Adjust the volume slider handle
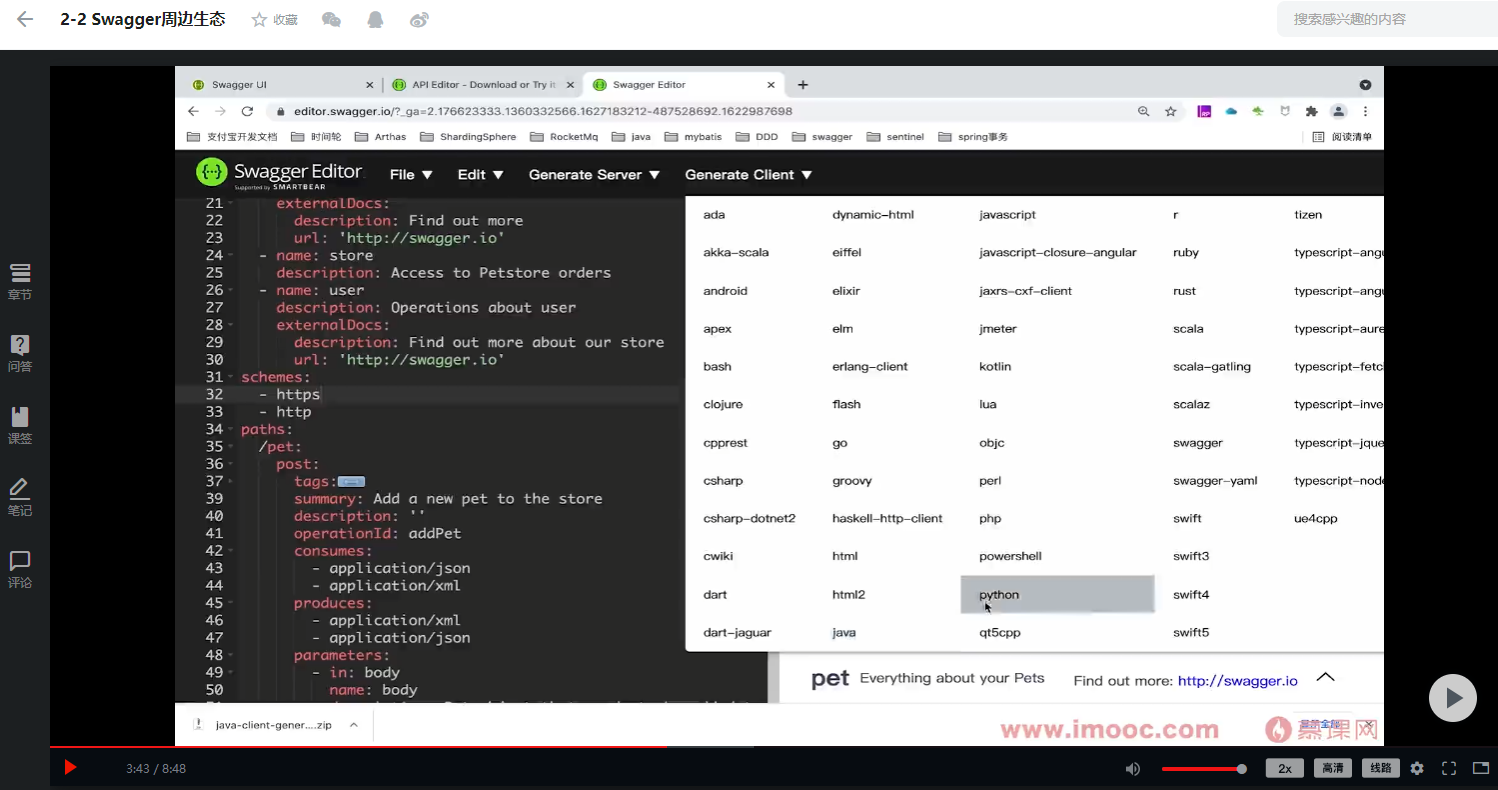The image size is (1498, 790). [x=1242, y=769]
